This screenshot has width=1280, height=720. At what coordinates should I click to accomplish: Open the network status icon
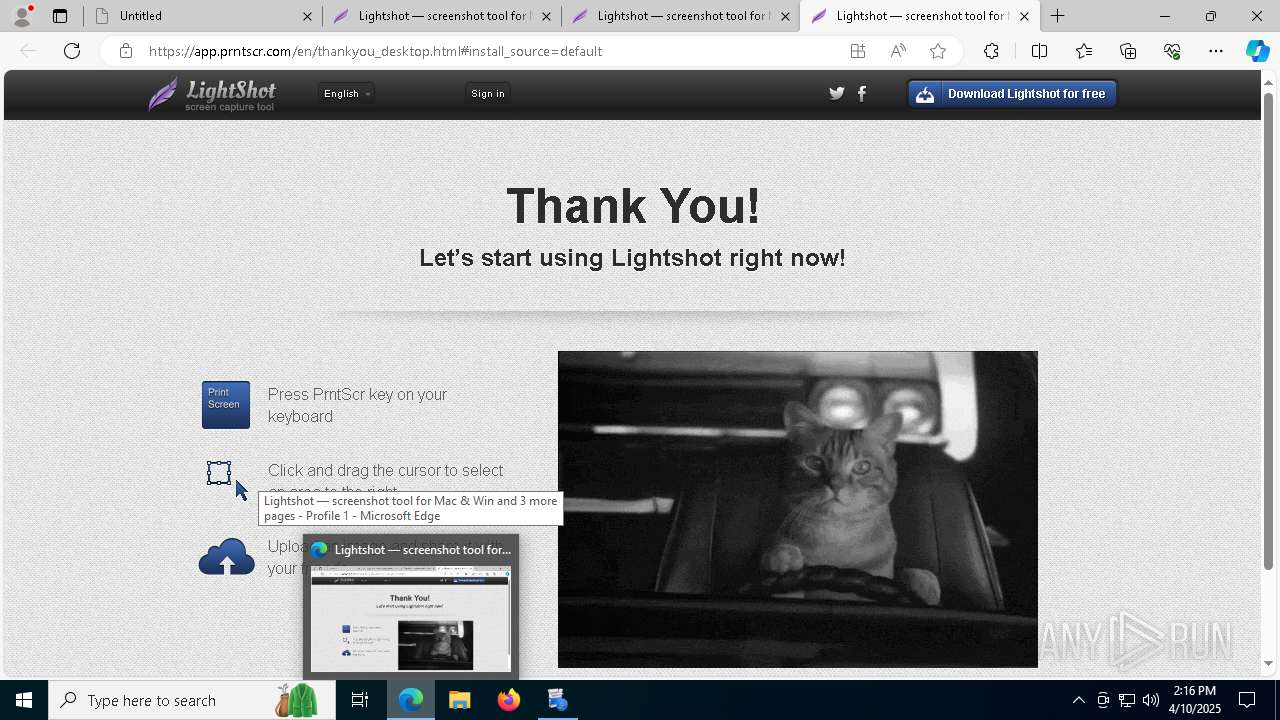(1127, 700)
